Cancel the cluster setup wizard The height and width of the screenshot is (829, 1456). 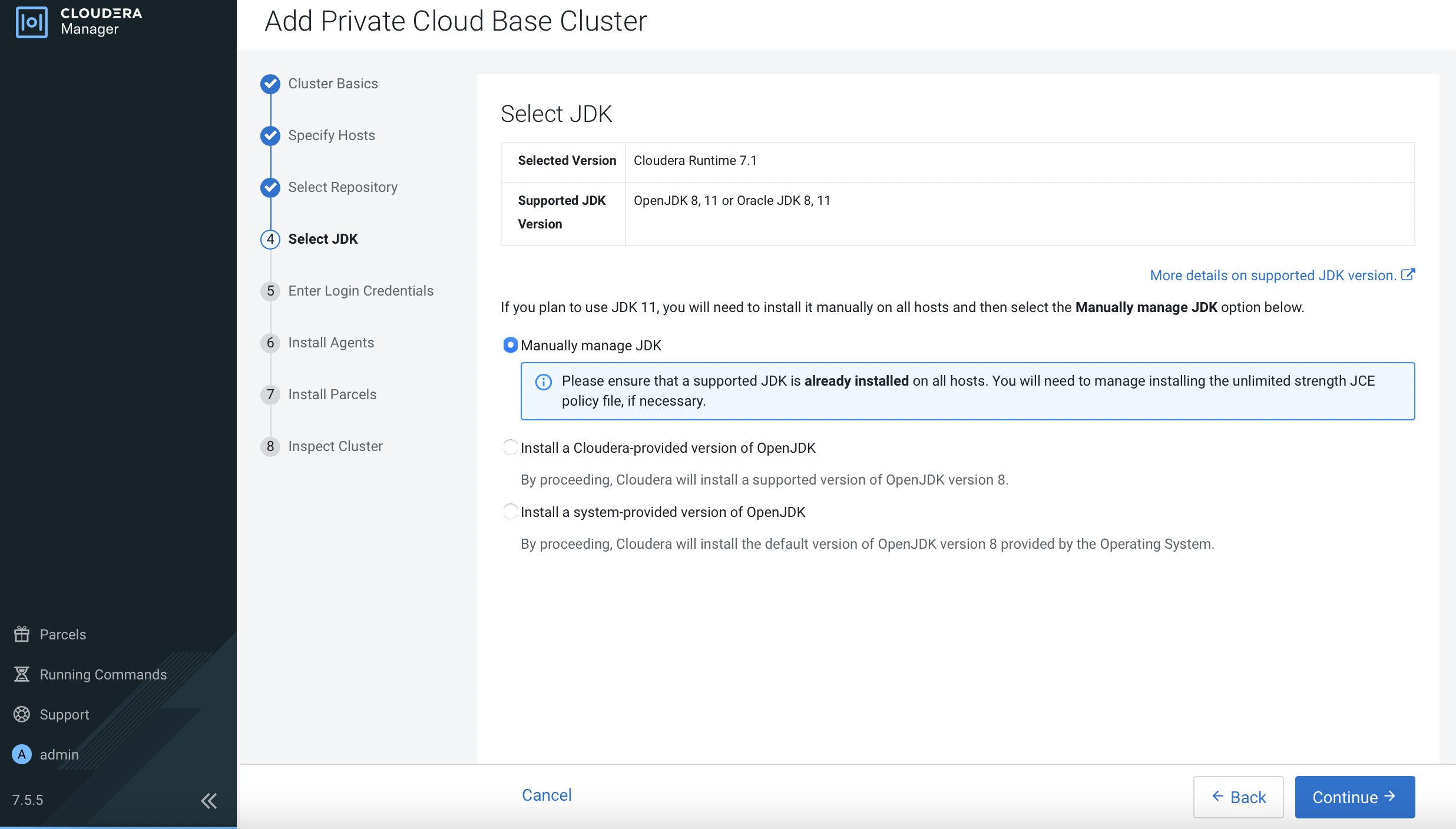pyautogui.click(x=546, y=795)
